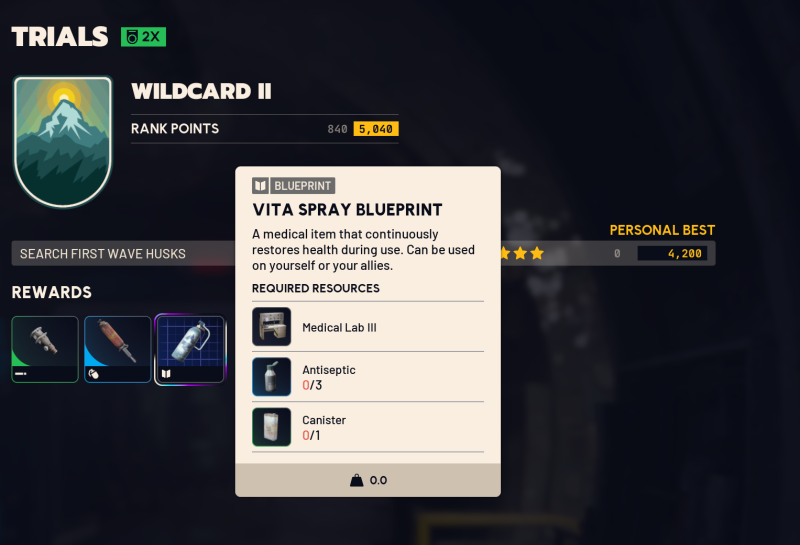The height and width of the screenshot is (545, 800).
Task: Click the Antiseptic 0/3 requirement row
Action: point(368,377)
